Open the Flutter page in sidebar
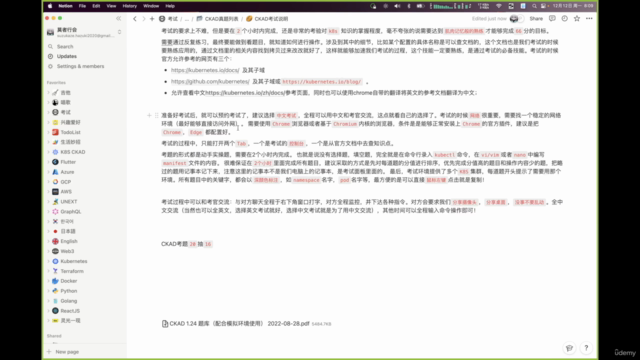Viewport: 640px width, 360px height. [68, 162]
